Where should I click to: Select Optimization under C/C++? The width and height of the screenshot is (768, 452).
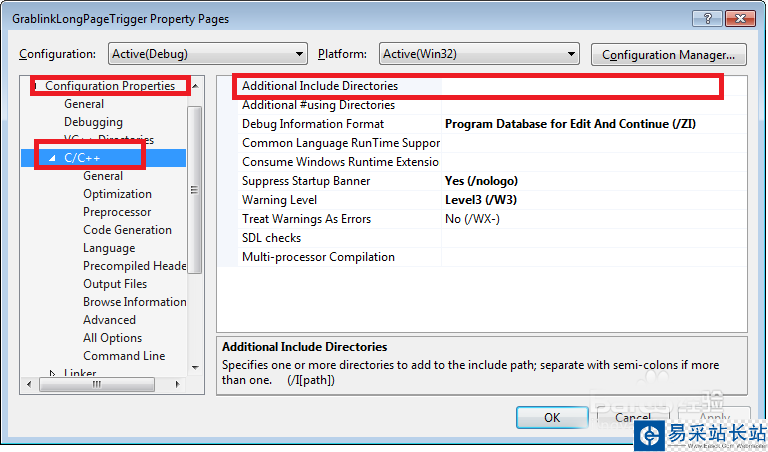pos(117,194)
